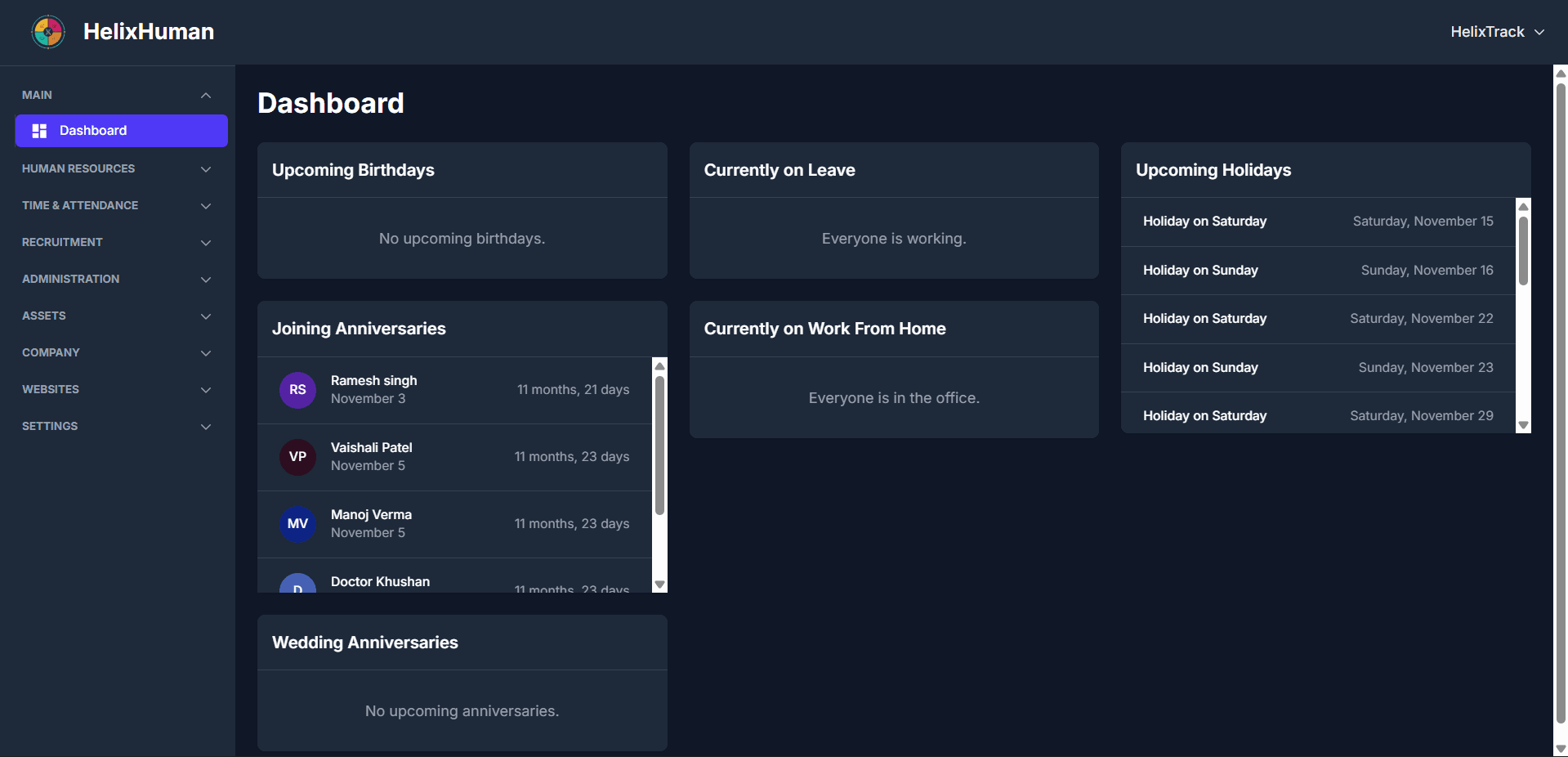Expand the ADMINISTRATION chevron
This screenshot has height=757, width=1568.
point(206,280)
